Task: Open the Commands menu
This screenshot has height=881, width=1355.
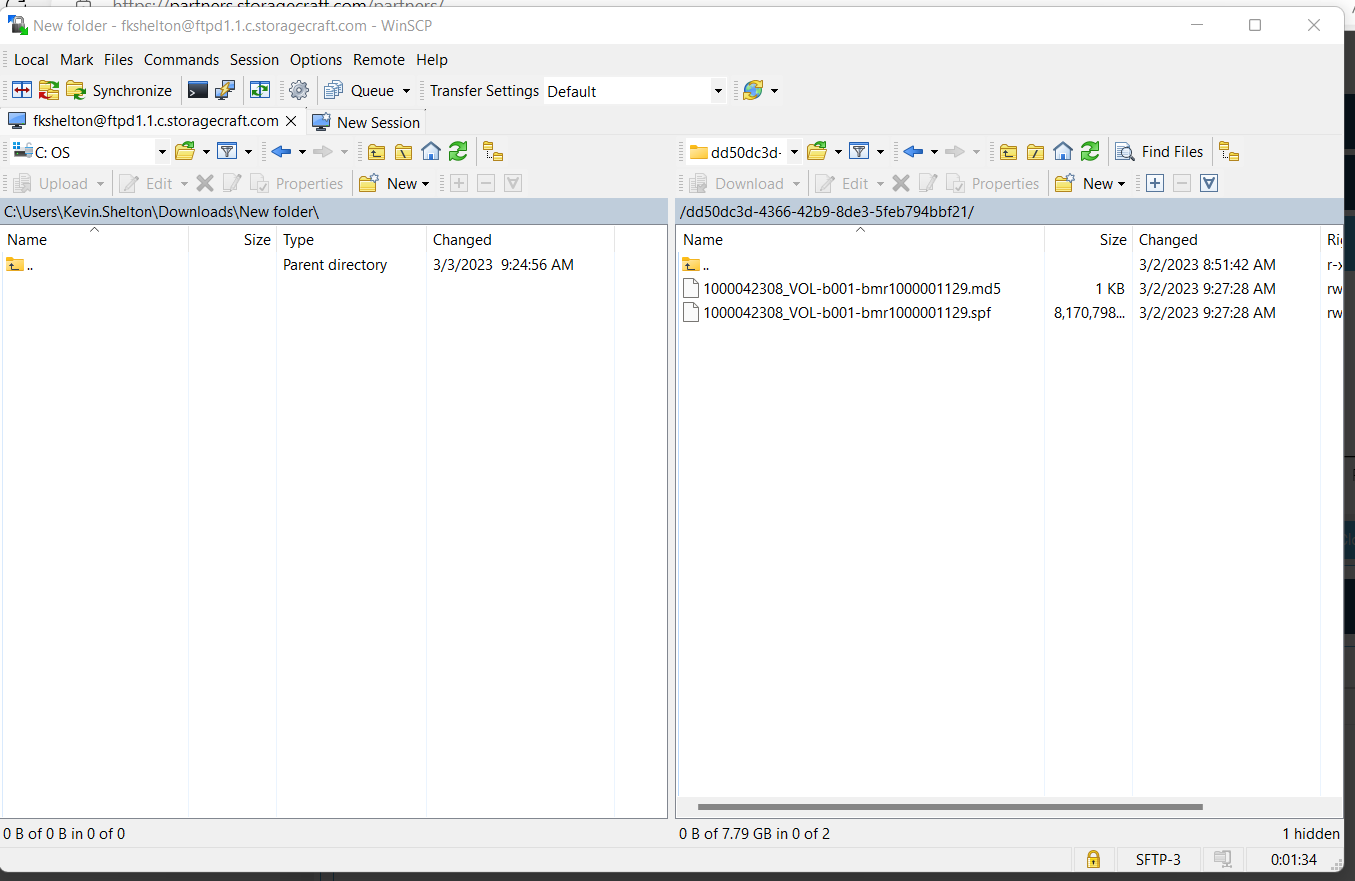Action: click(181, 60)
